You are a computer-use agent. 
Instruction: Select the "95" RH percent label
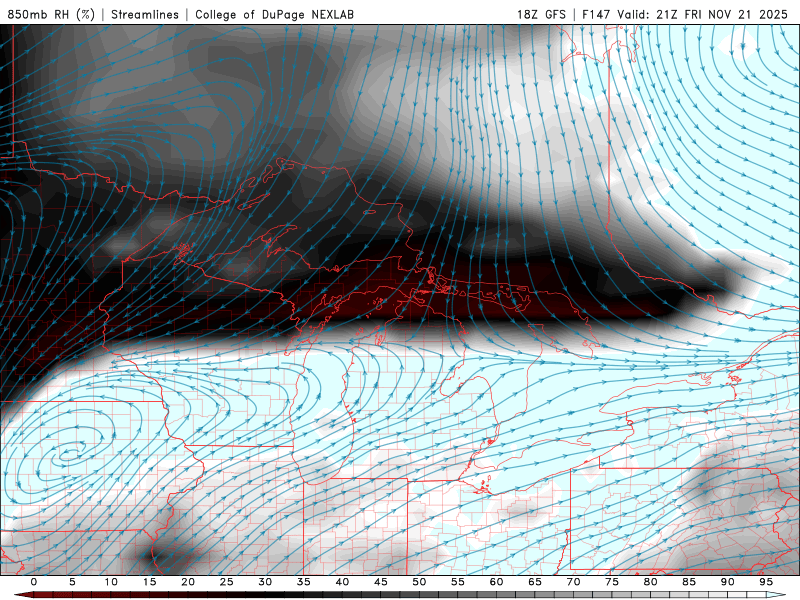[766, 582]
